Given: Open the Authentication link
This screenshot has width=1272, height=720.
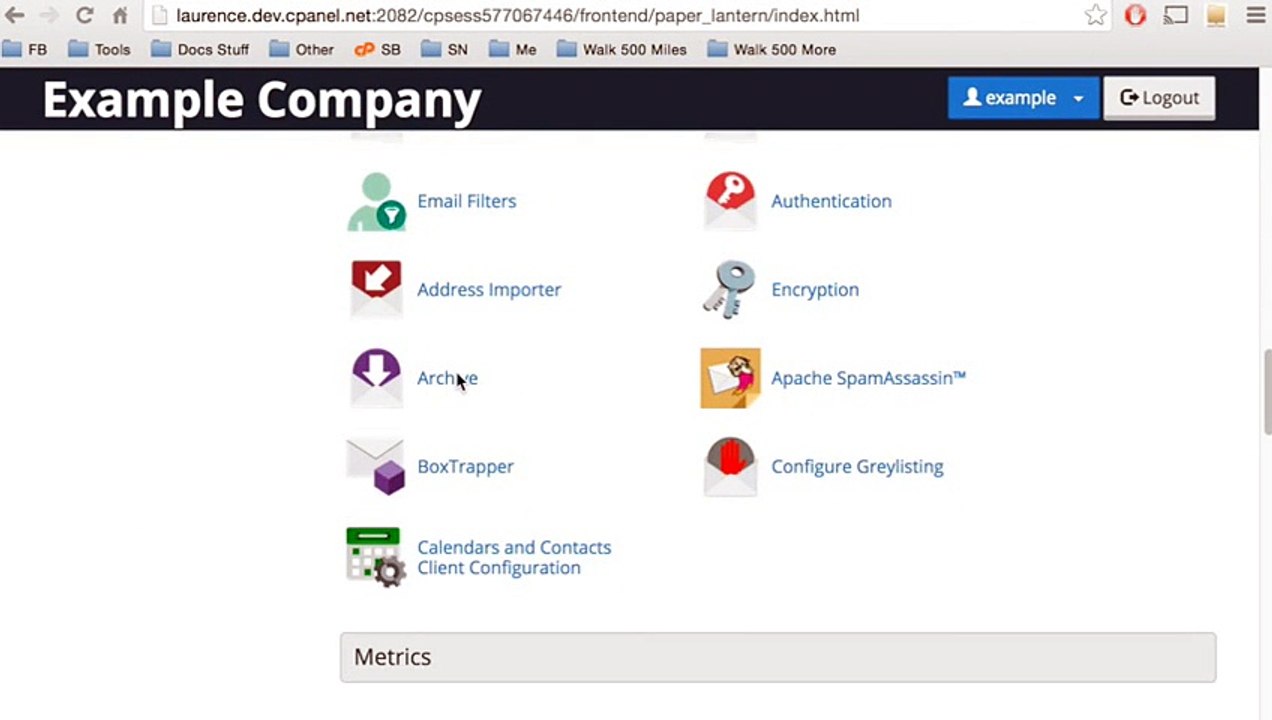Looking at the screenshot, I should click(x=831, y=201).
